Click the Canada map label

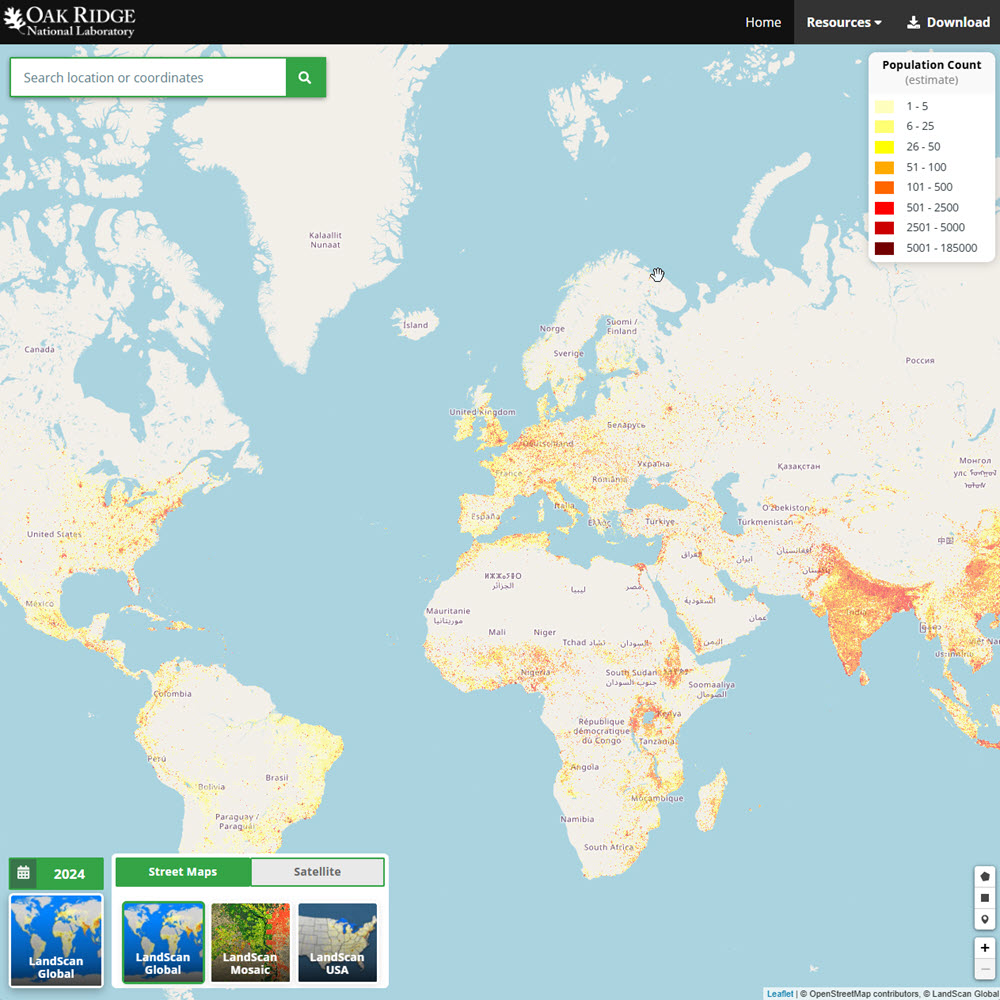[x=40, y=349]
